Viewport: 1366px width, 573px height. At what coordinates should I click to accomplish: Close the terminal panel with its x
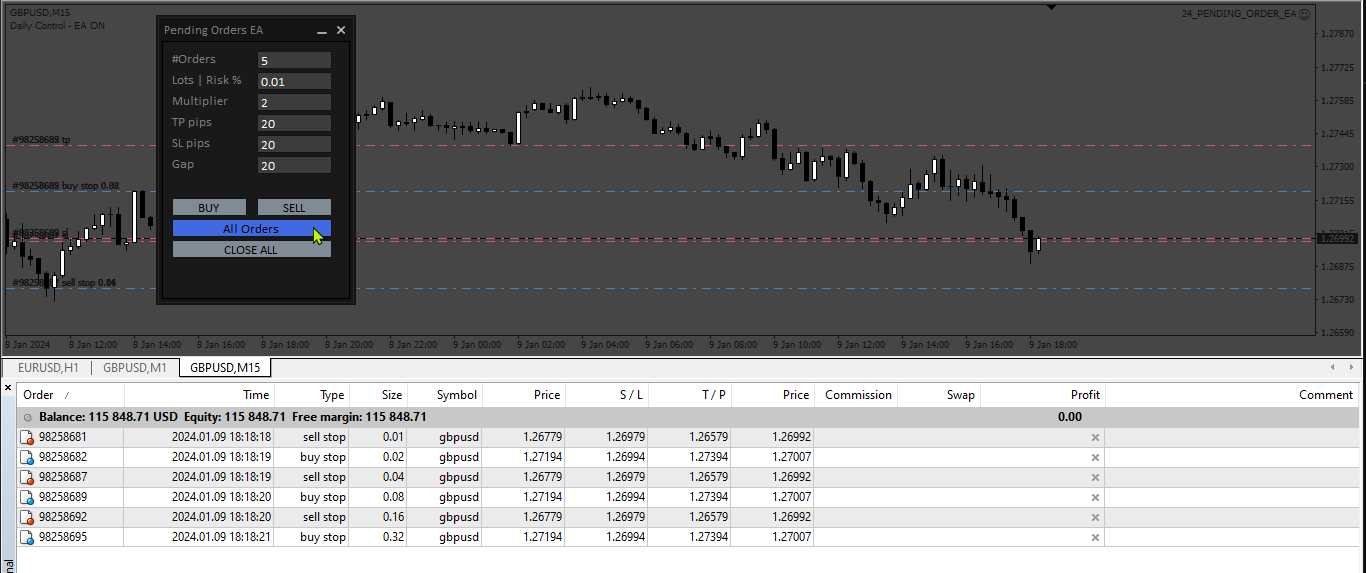[8, 387]
